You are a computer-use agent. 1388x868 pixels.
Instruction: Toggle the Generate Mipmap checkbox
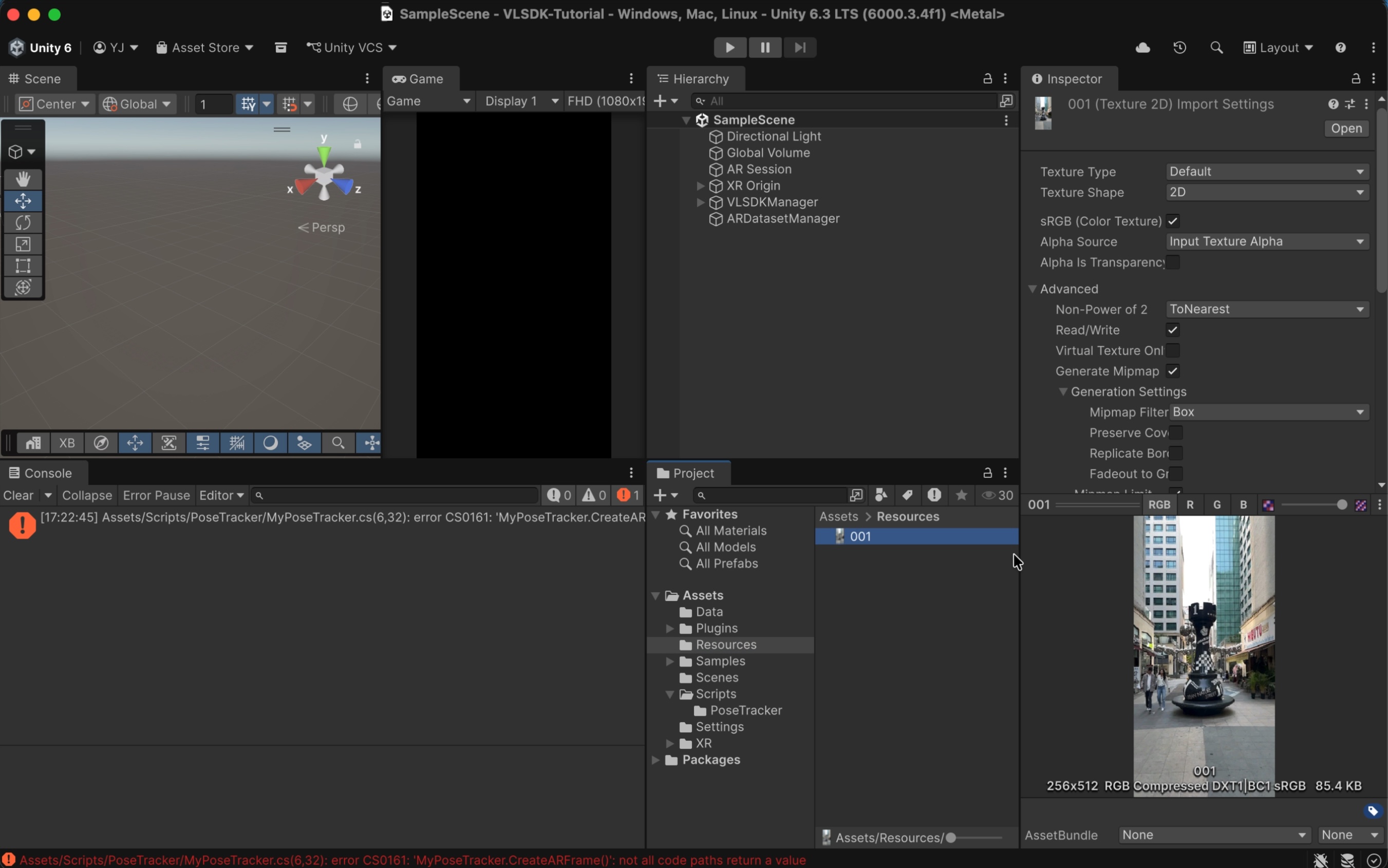click(x=1173, y=371)
